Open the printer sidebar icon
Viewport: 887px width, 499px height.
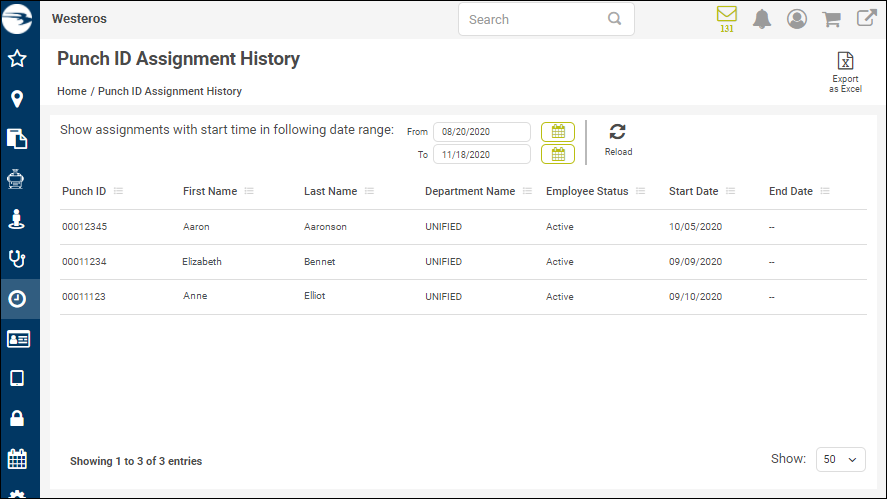point(16,179)
